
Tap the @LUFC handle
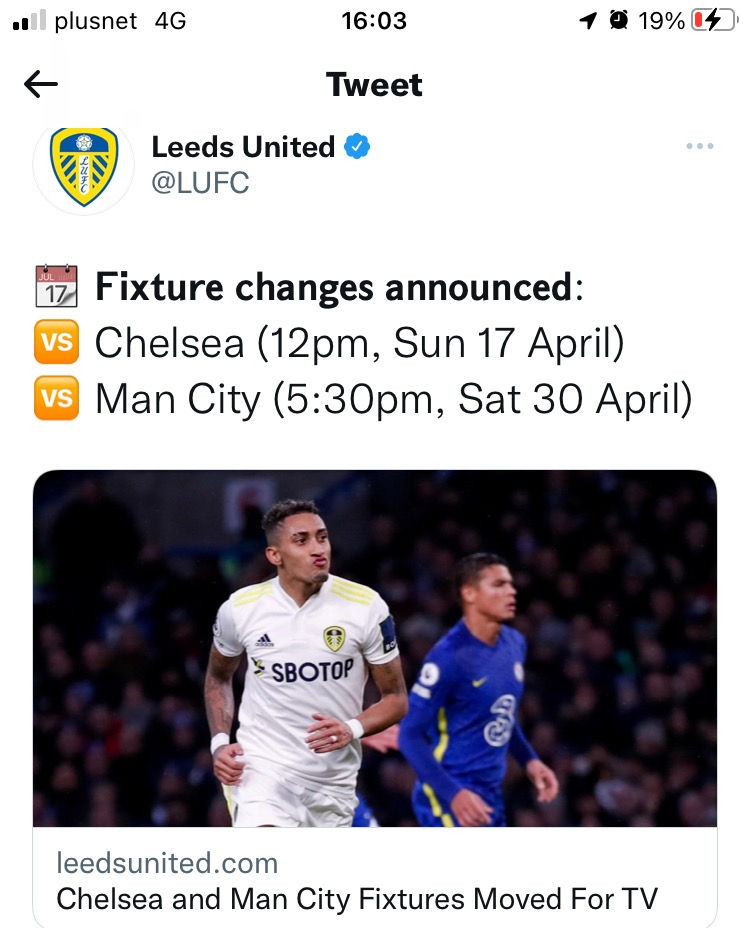tap(200, 183)
